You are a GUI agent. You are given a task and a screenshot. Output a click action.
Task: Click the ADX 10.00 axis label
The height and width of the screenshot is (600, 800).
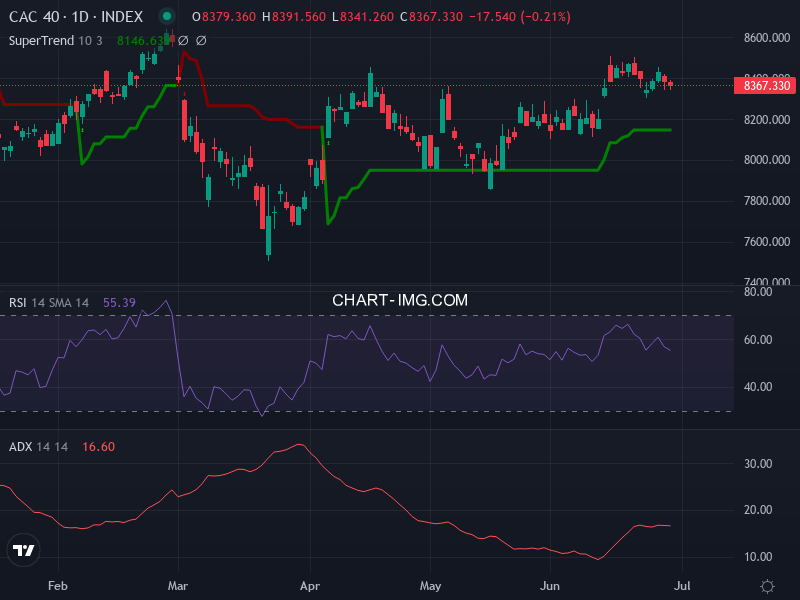[758, 557]
